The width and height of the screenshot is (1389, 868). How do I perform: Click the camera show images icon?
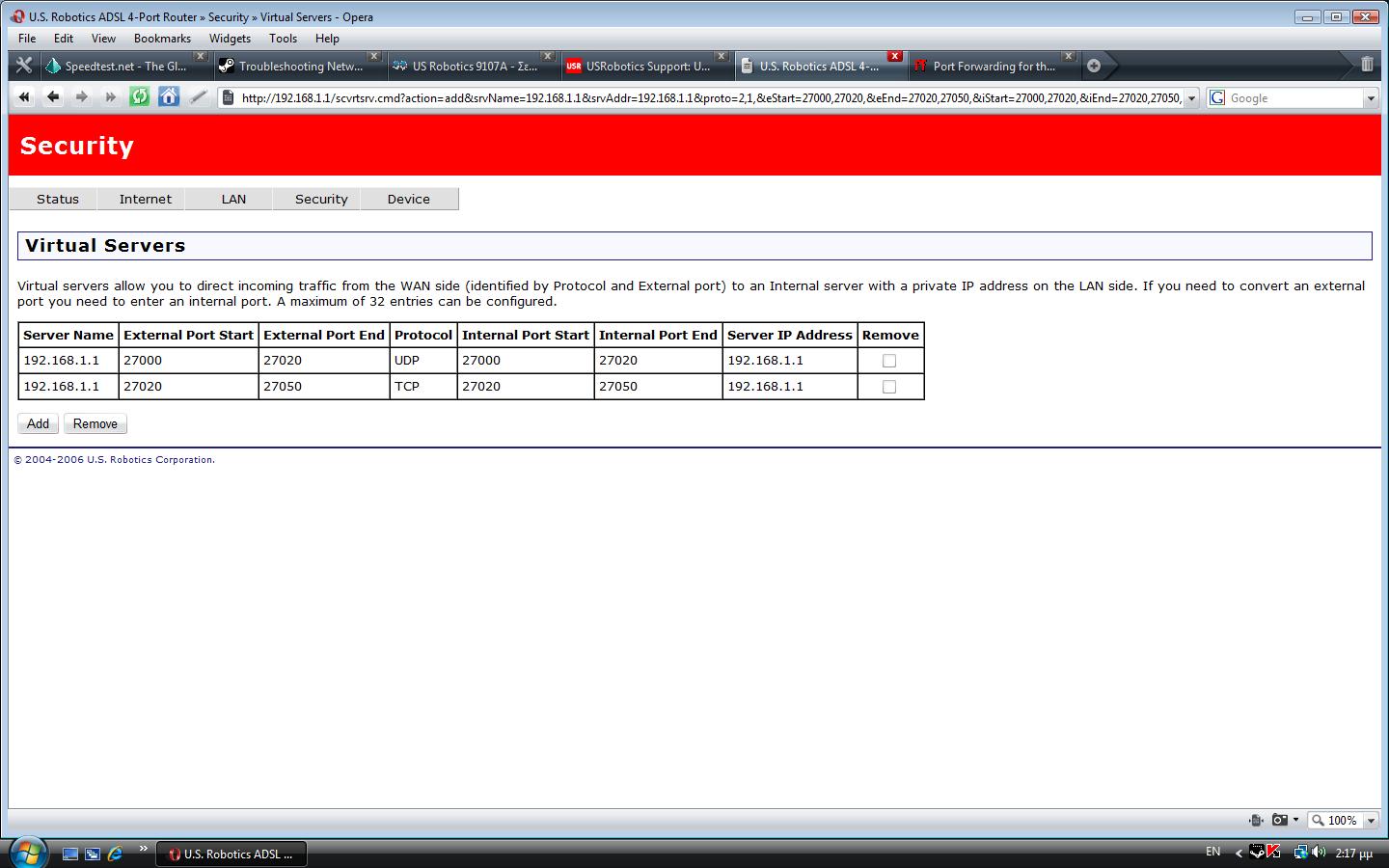point(1280,820)
